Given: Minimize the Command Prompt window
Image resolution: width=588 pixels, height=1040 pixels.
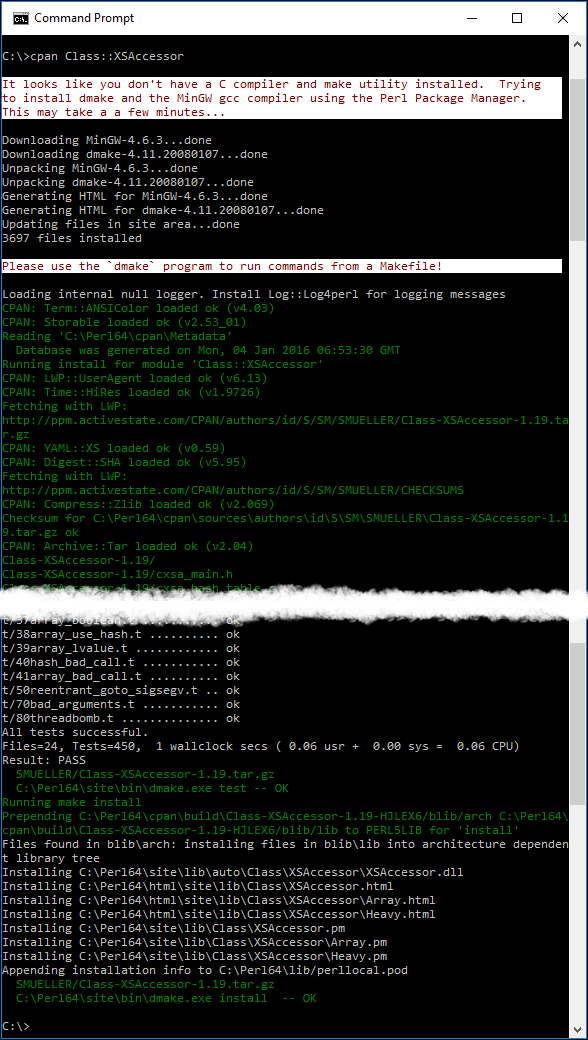Looking at the screenshot, I should coord(472,18).
